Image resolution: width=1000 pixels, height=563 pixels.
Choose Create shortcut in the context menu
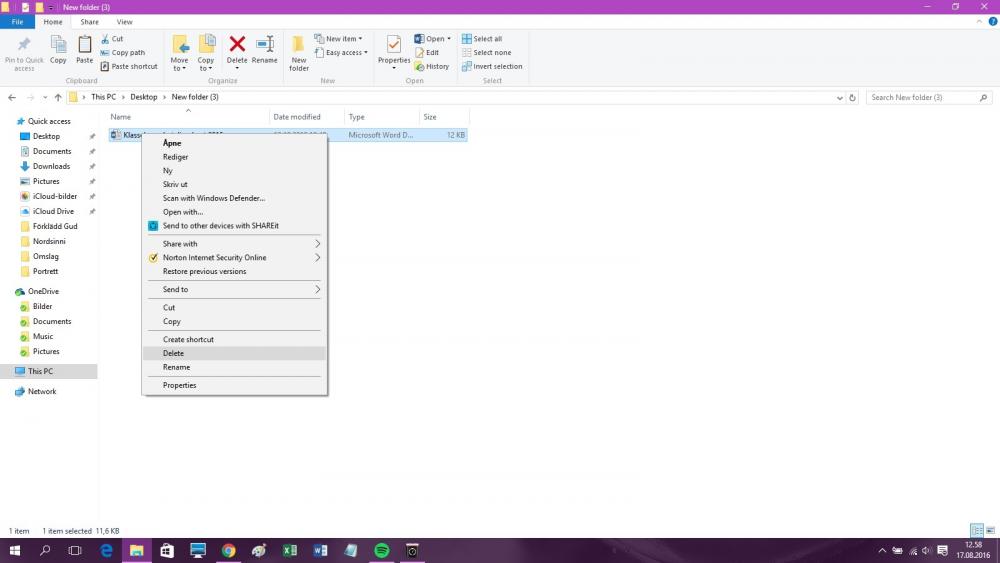click(x=235, y=339)
